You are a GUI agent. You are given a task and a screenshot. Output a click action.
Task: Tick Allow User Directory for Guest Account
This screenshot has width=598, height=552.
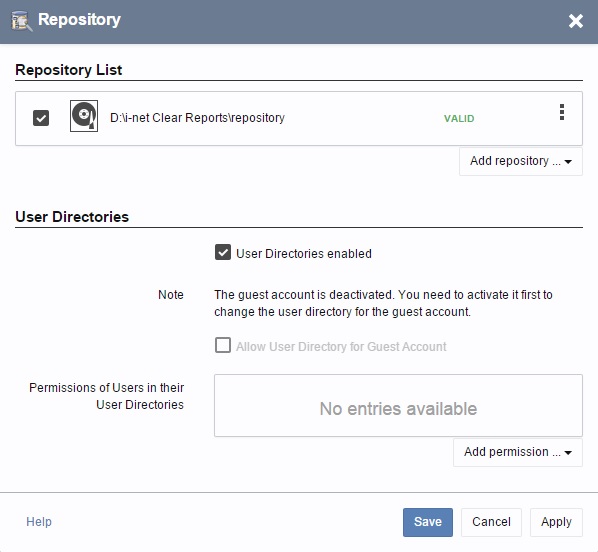(223, 345)
